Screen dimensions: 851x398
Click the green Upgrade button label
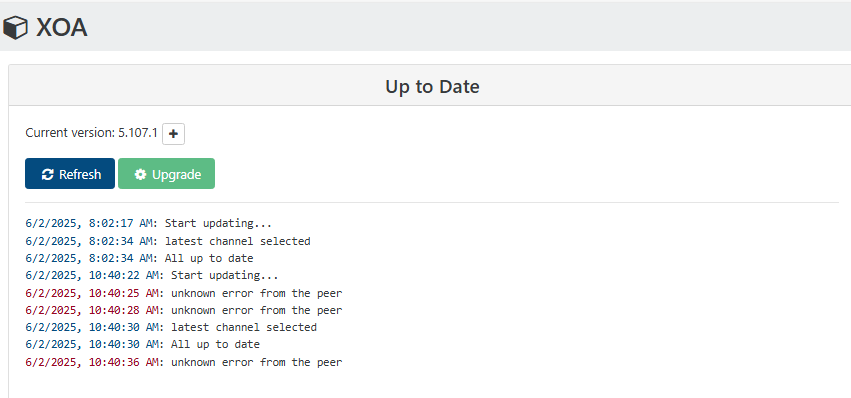pyautogui.click(x=176, y=174)
